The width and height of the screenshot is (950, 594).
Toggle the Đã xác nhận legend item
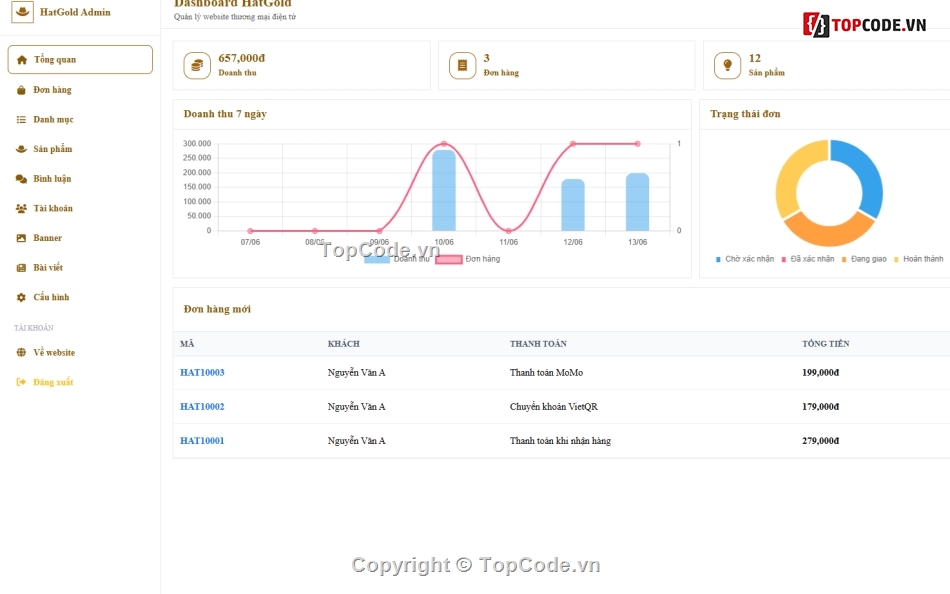(x=808, y=259)
